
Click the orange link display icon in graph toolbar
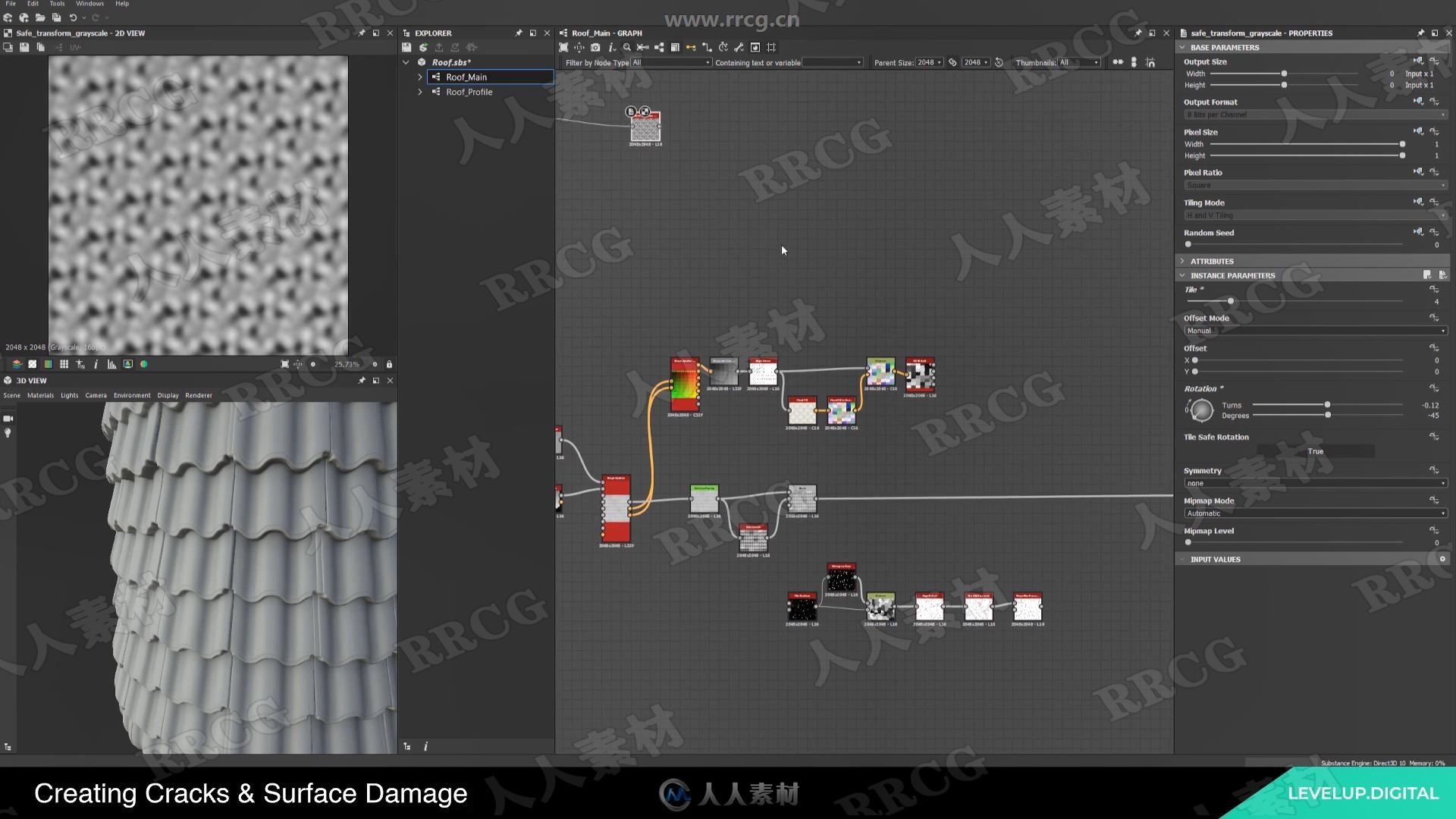pos(691,47)
